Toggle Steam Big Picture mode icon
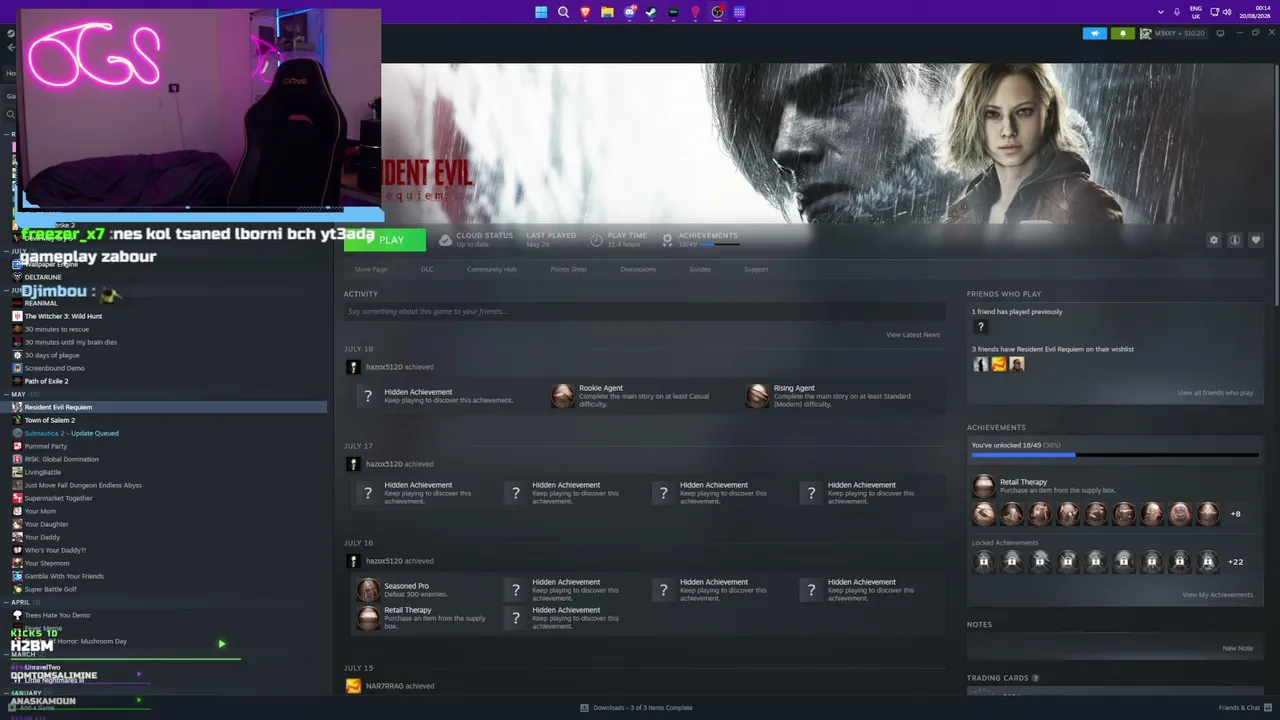This screenshot has width=1280, height=720. [1220, 33]
